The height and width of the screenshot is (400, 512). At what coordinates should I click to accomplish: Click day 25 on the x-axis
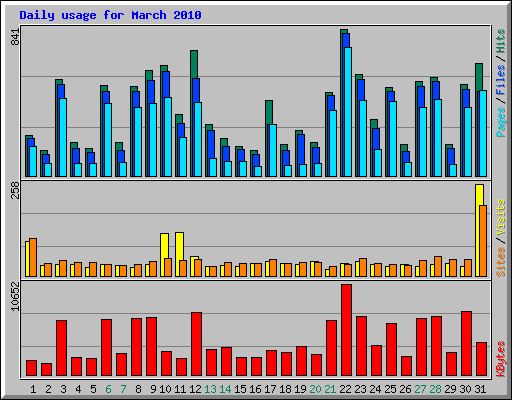[x=390, y=389]
